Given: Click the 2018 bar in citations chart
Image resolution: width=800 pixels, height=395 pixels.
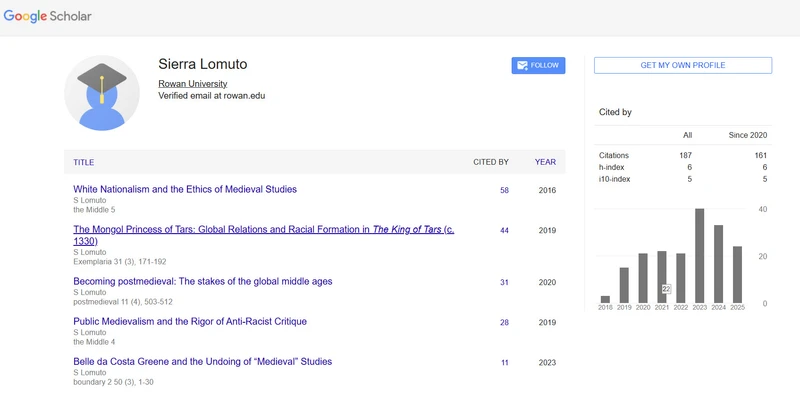Looking at the screenshot, I should (605, 300).
